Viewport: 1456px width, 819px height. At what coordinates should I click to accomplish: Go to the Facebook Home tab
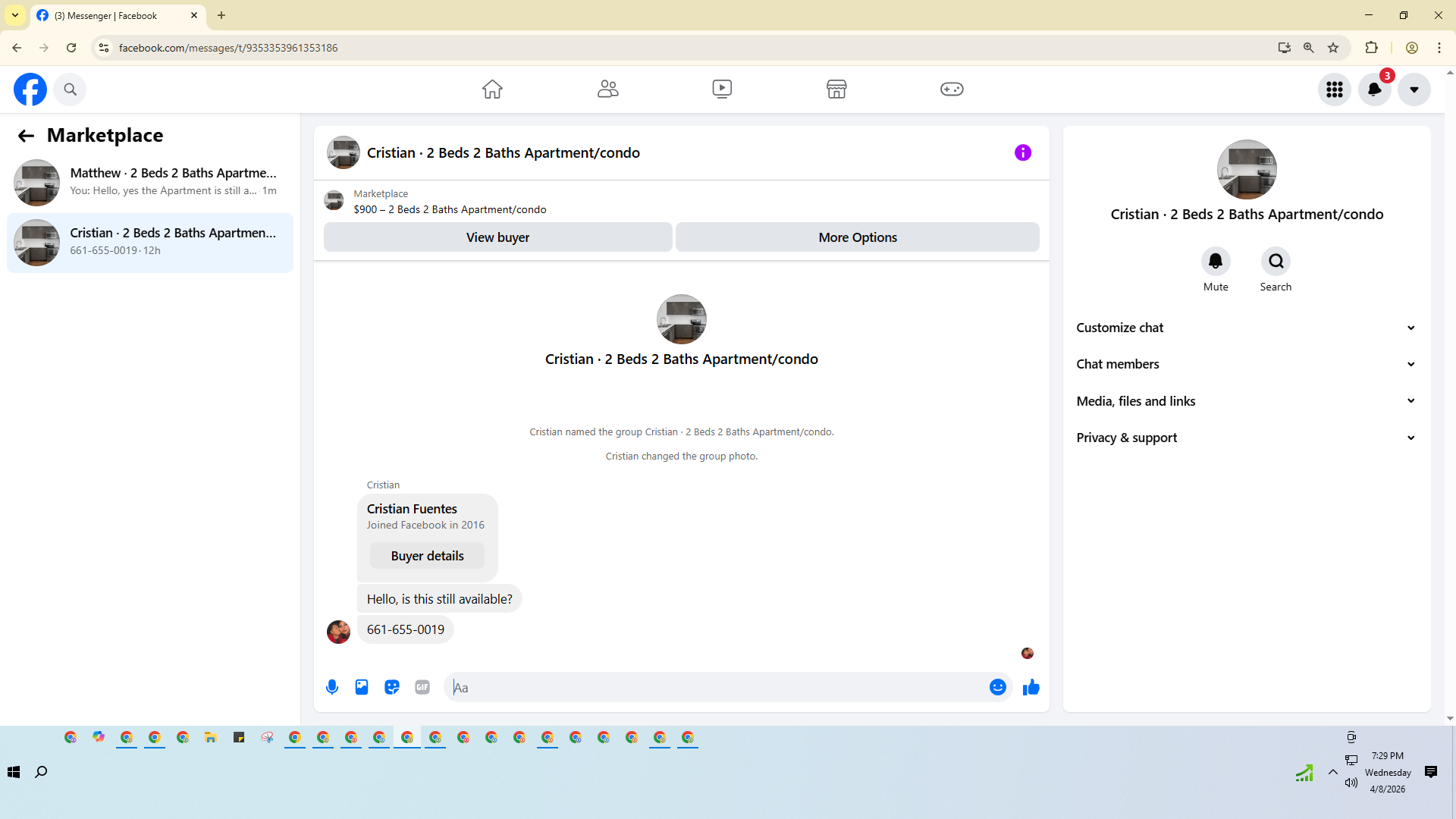click(492, 89)
